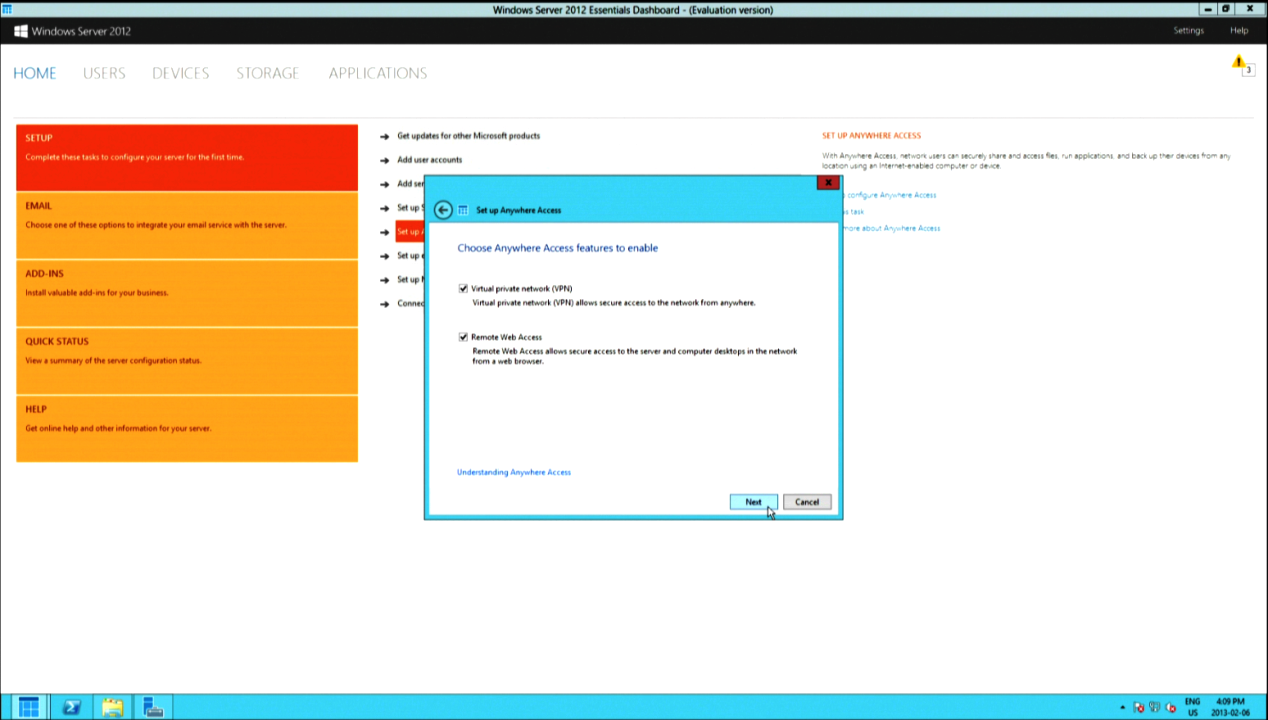Open PowerShell from the taskbar

pos(71,707)
